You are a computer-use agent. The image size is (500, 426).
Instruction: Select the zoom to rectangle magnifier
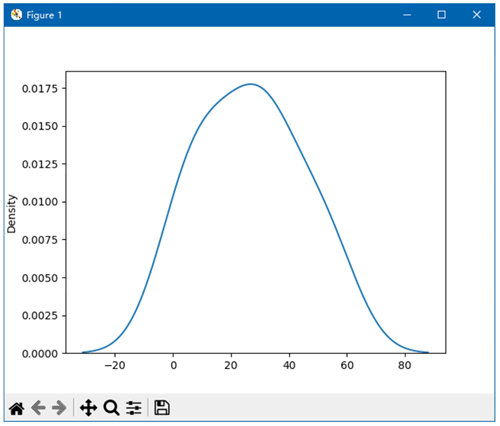111,408
